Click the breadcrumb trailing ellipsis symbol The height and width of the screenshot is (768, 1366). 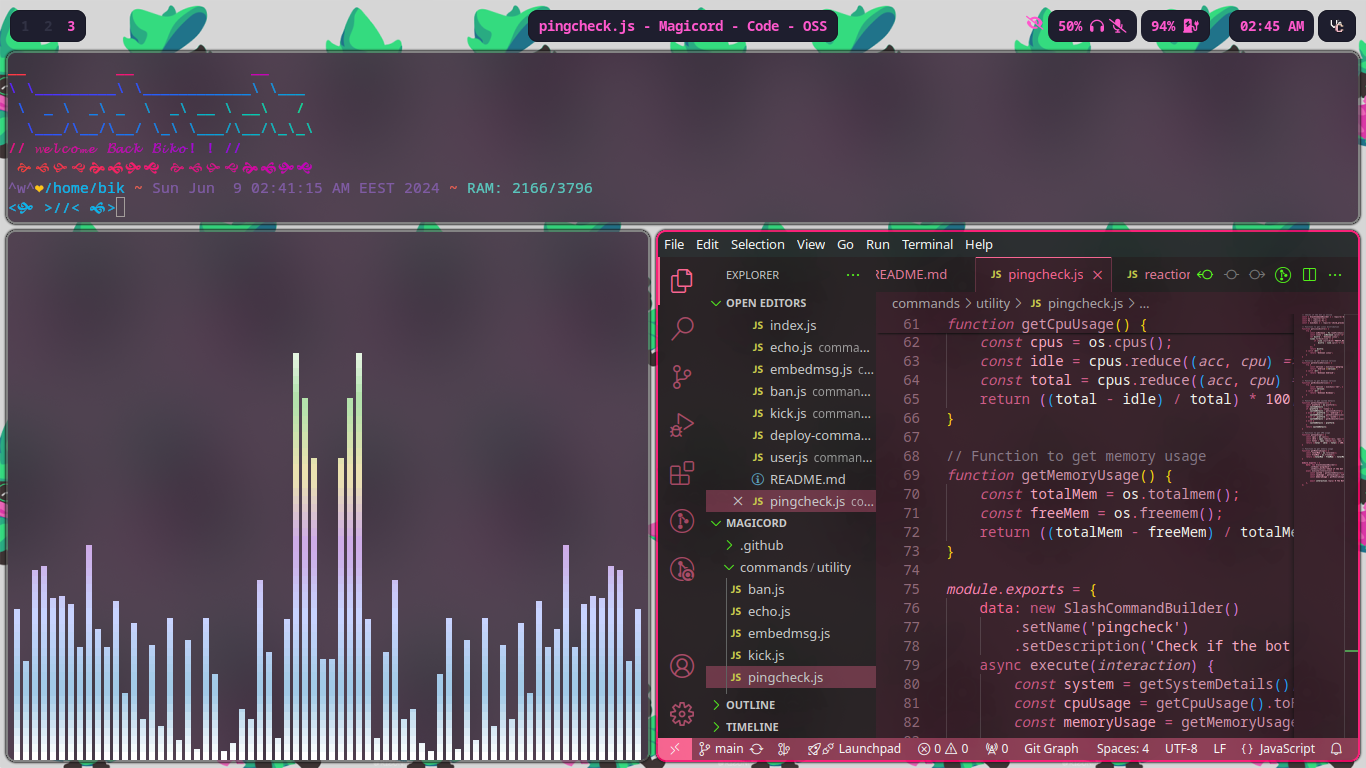click(x=1144, y=303)
